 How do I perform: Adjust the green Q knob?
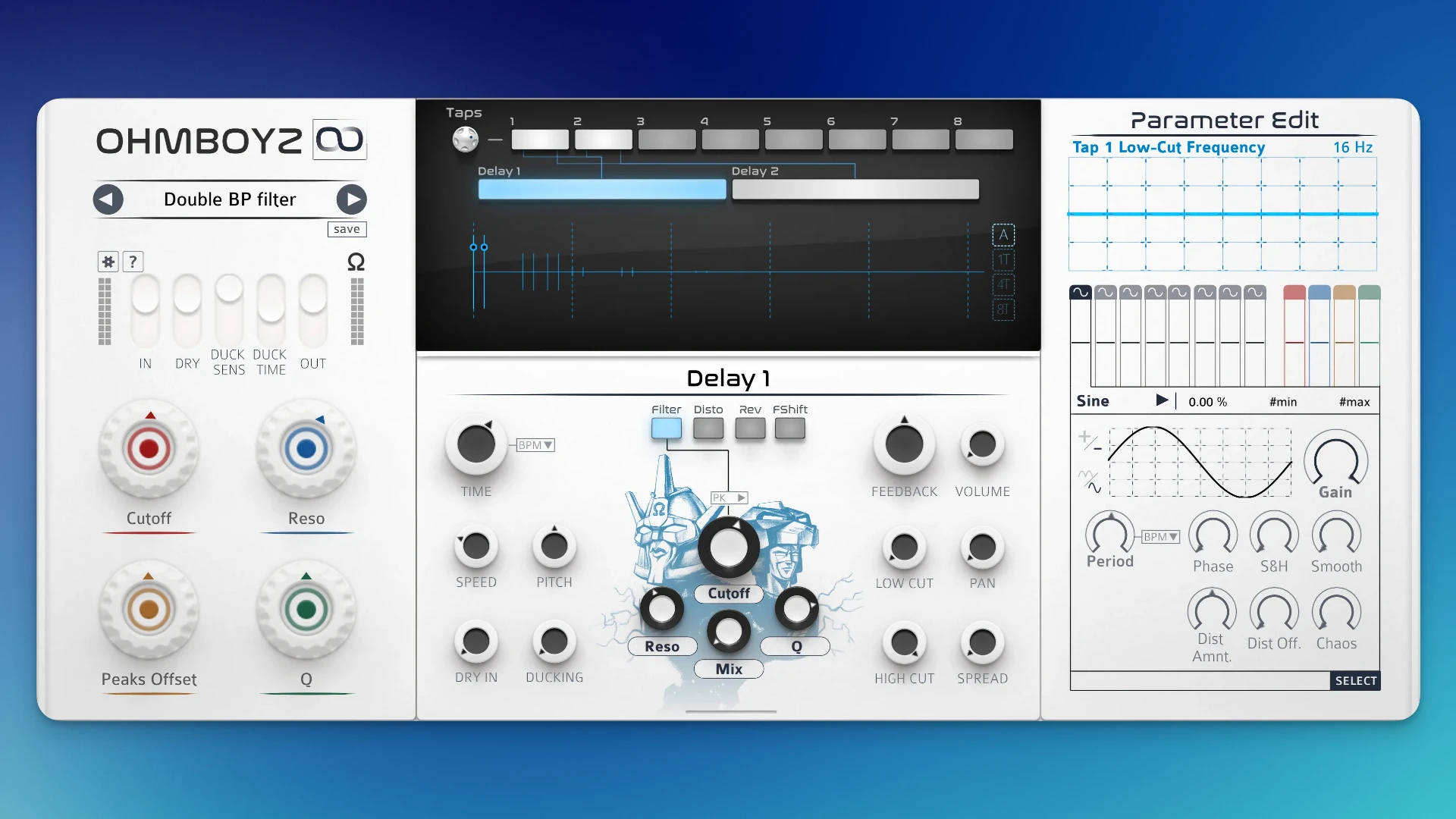[306, 609]
